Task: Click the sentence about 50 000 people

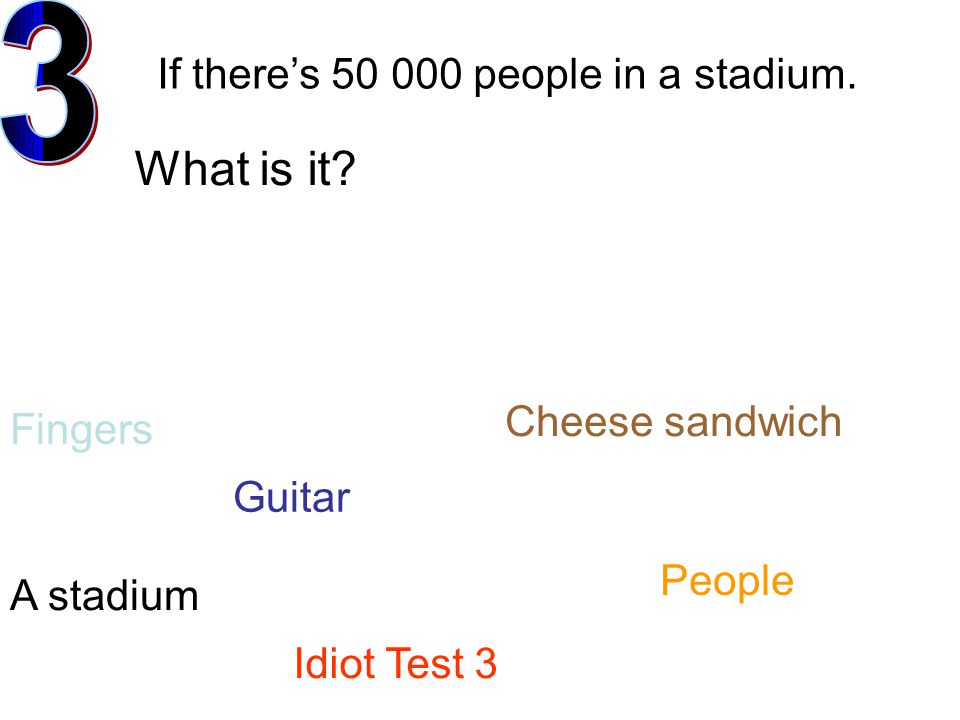Action: pos(507,75)
